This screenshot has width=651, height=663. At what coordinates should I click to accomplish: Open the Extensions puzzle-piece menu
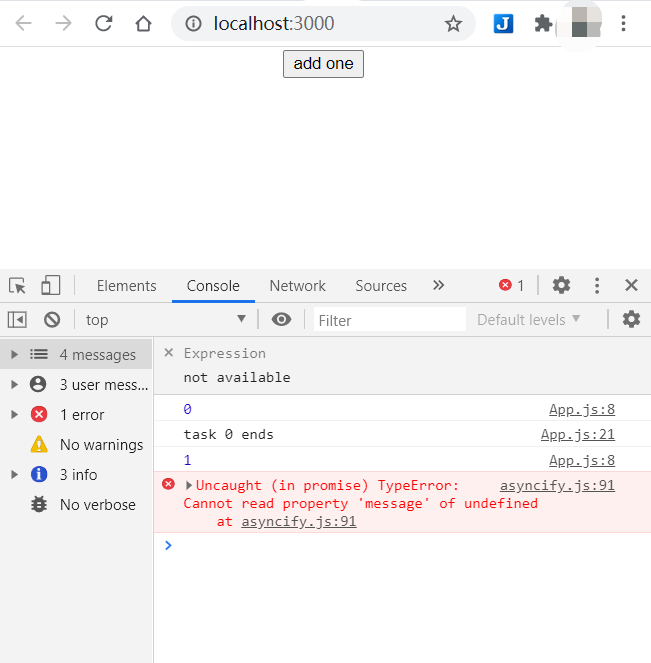point(543,24)
